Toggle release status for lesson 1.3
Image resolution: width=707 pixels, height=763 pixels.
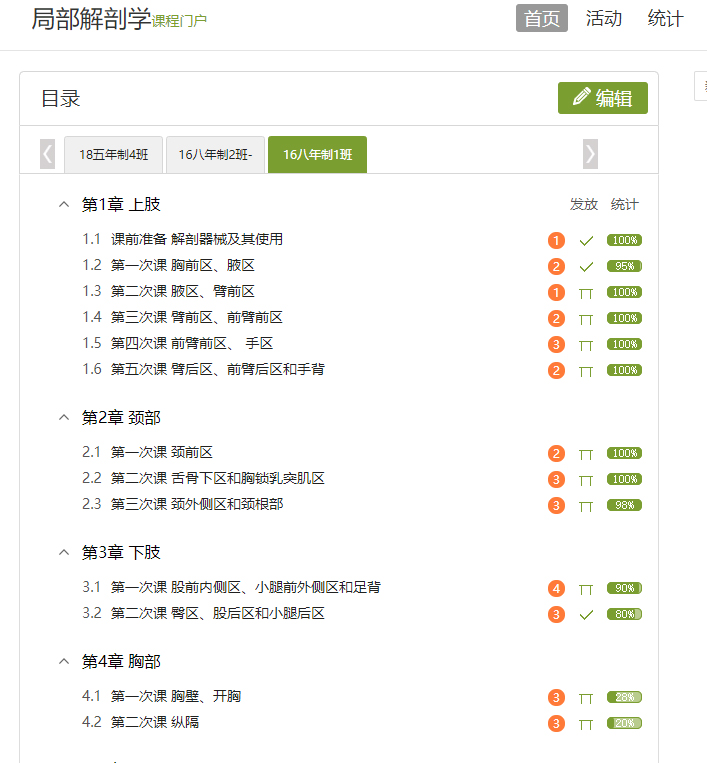(587, 293)
